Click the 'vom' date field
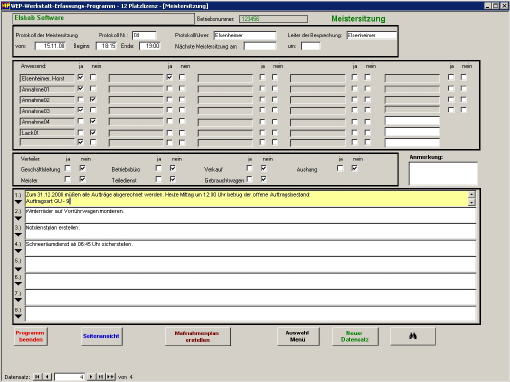The height and width of the screenshot is (382, 510). (50, 46)
